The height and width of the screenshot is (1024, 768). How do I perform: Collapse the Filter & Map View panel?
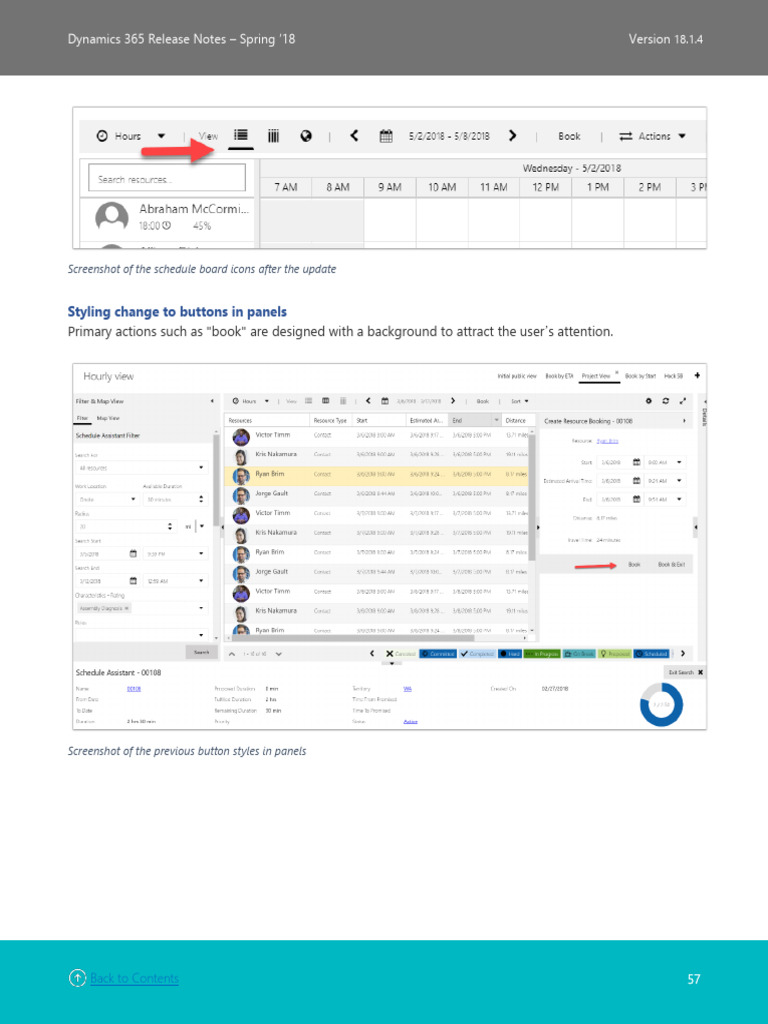212,401
